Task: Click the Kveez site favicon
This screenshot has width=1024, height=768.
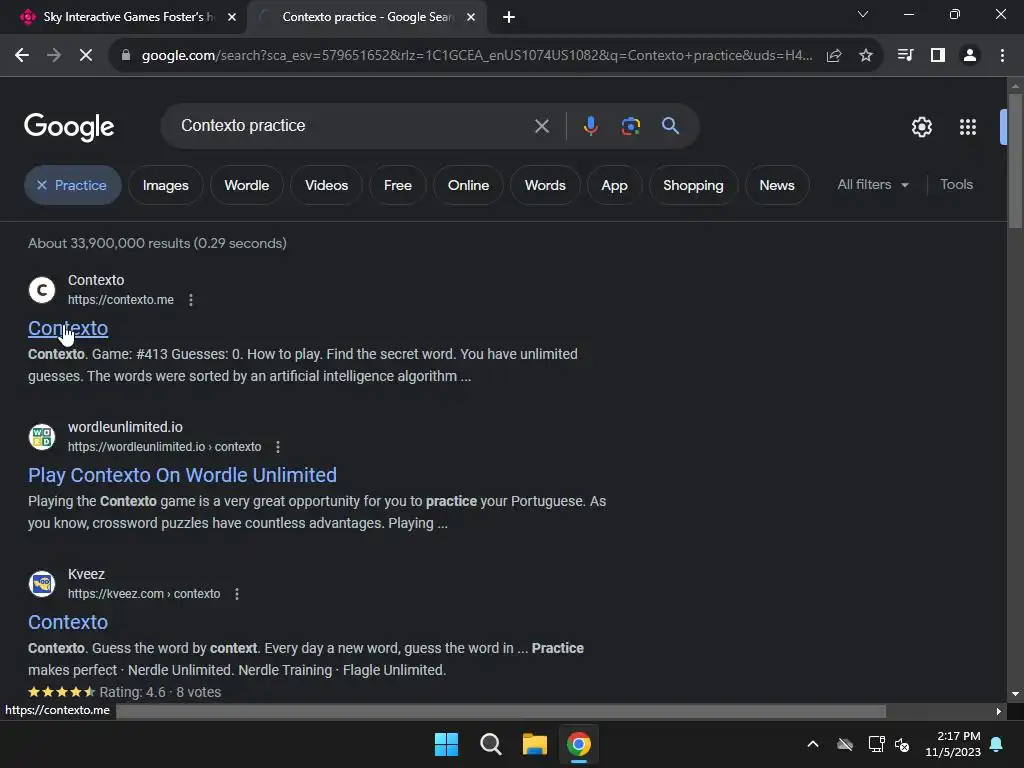Action: point(42,584)
